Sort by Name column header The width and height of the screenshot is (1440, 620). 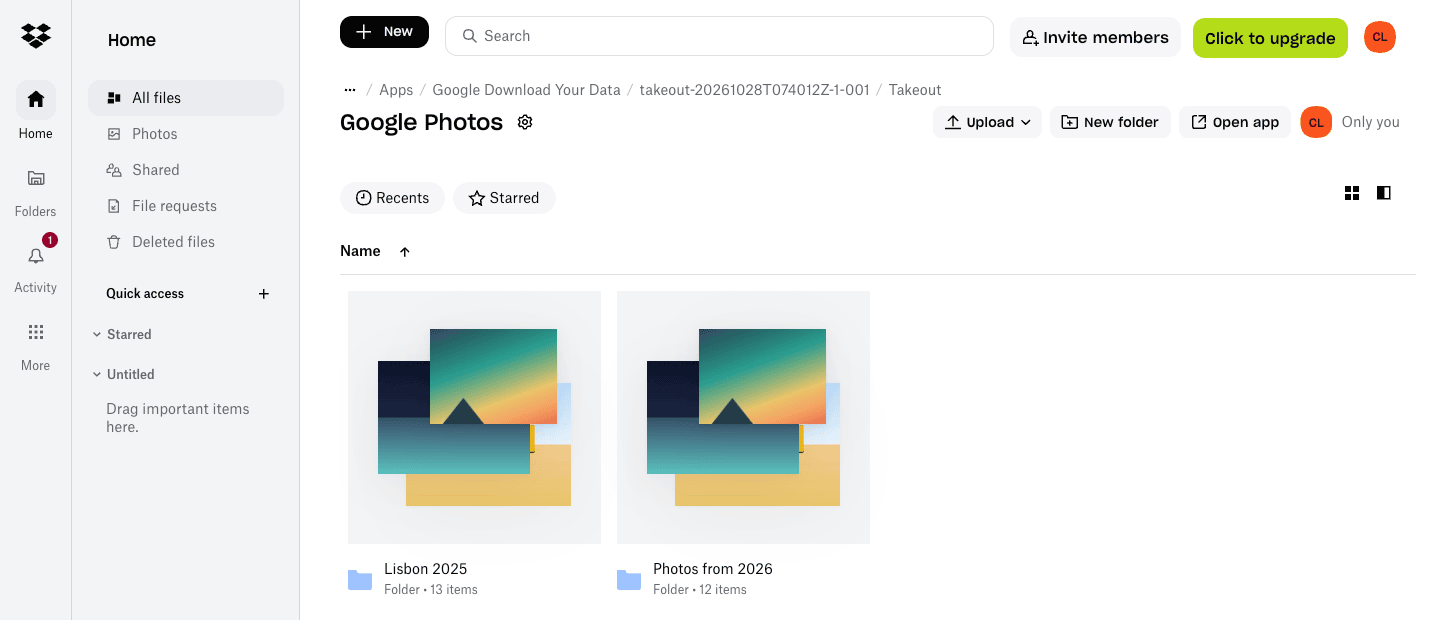click(x=360, y=251)
